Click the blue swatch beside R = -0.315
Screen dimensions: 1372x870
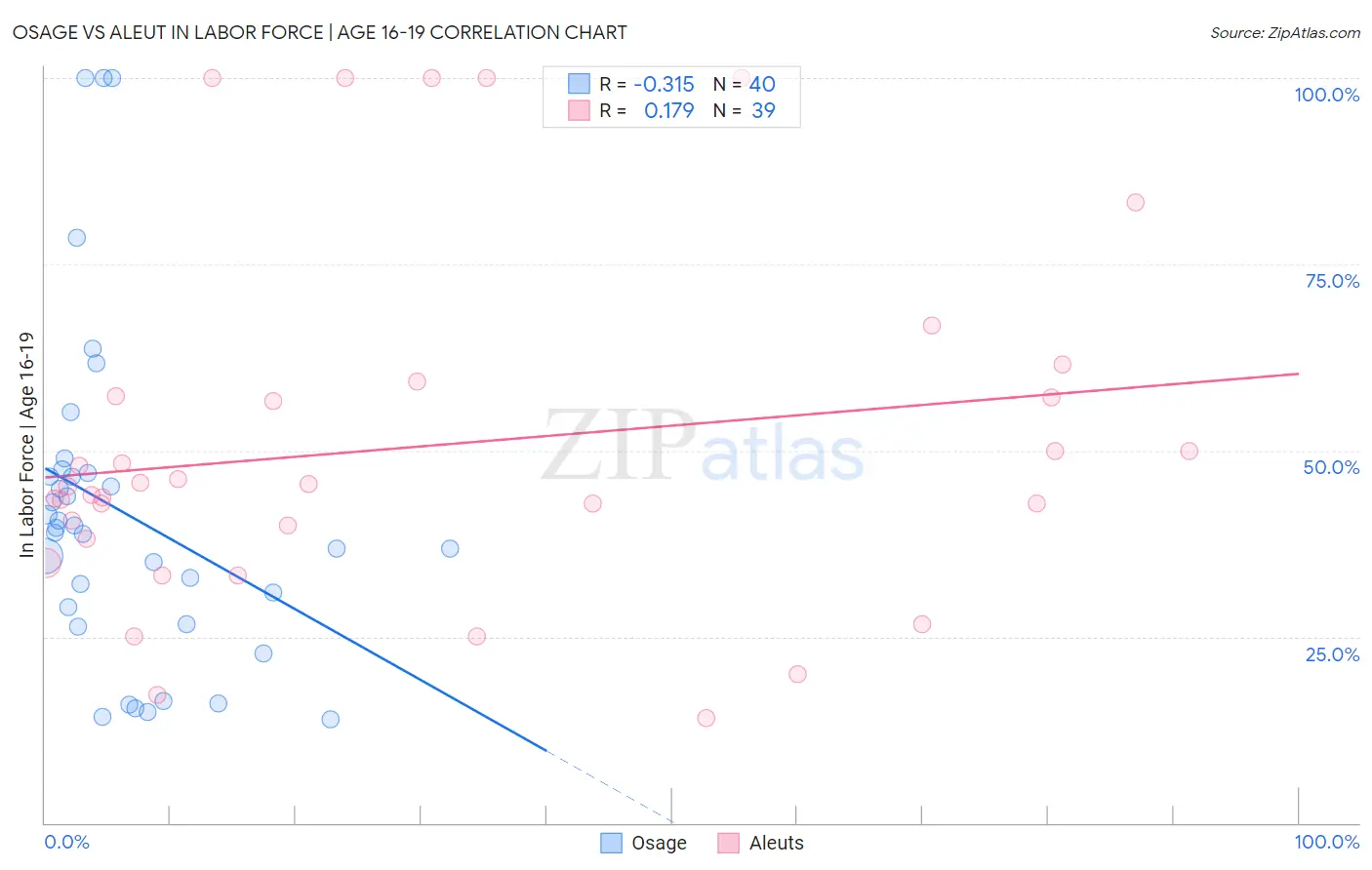pos(580,84)
